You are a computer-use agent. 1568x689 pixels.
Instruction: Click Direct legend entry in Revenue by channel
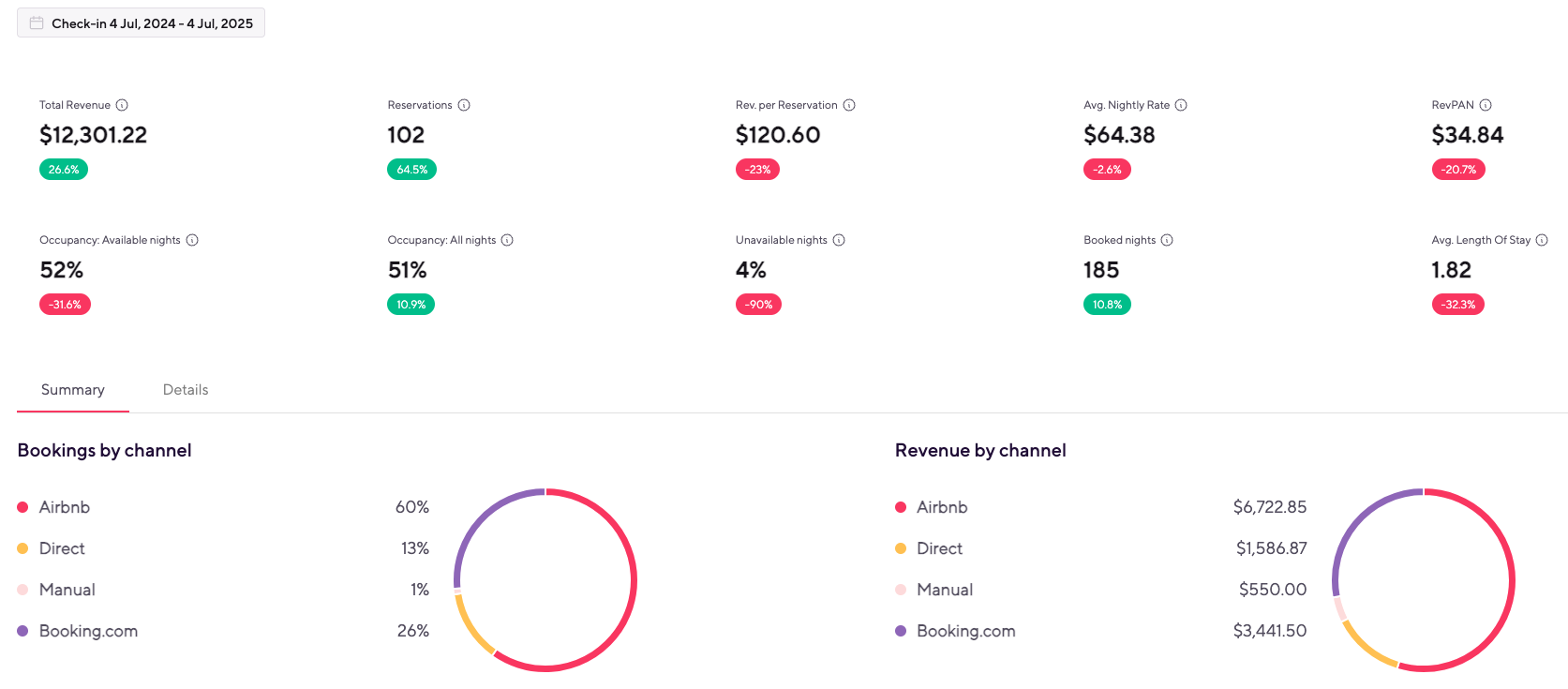(x=939, y=548)
